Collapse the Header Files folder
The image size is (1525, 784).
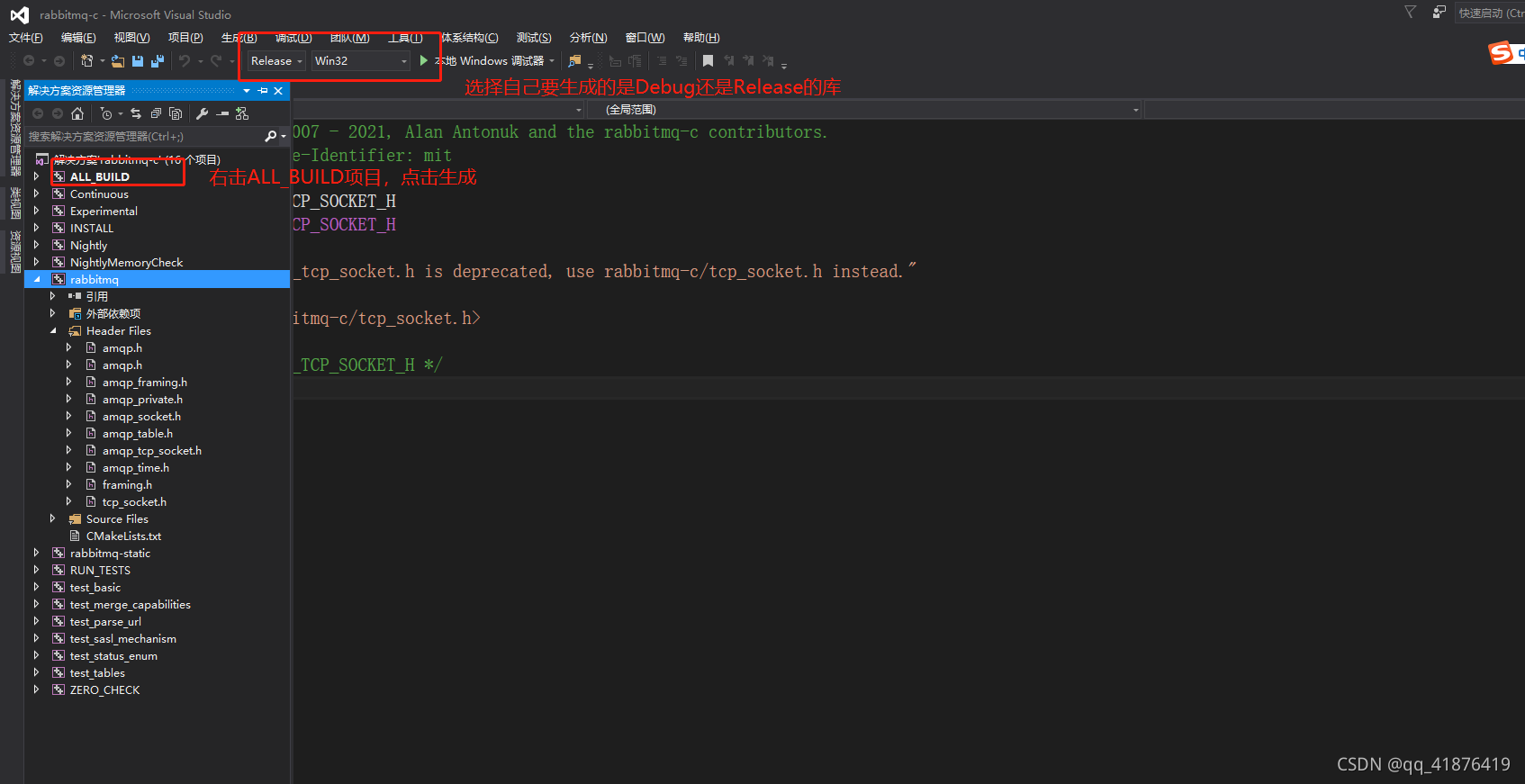52,330
